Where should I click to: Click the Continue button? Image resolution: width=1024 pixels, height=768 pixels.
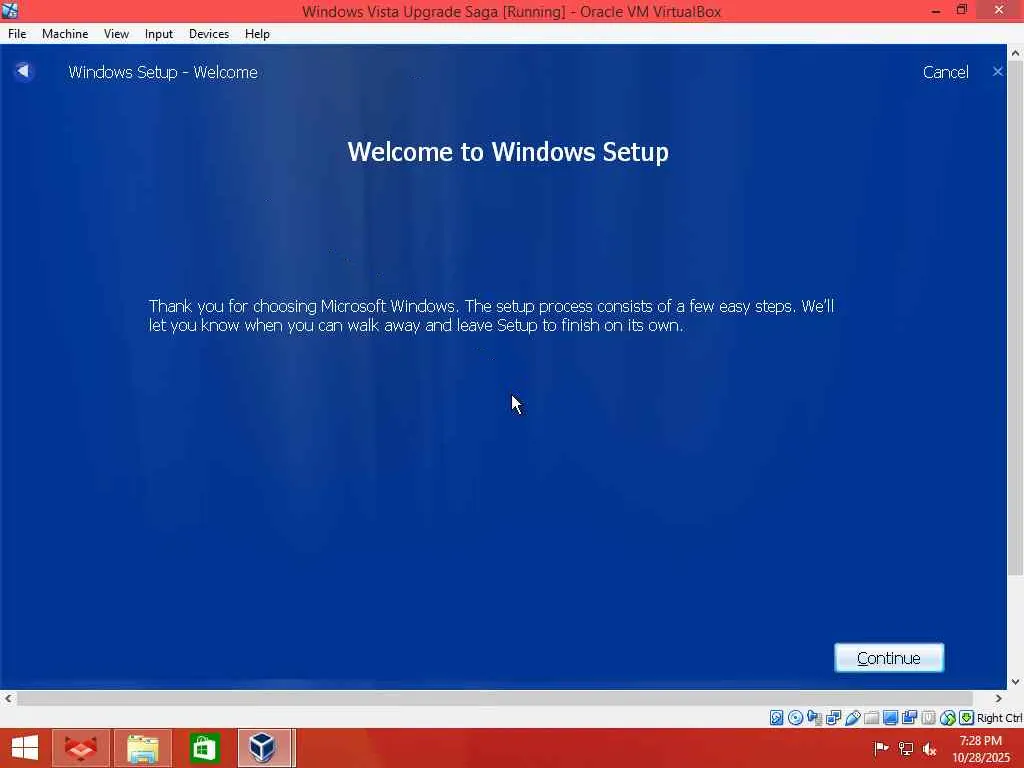pyautogui.click(x=889, y=658)
